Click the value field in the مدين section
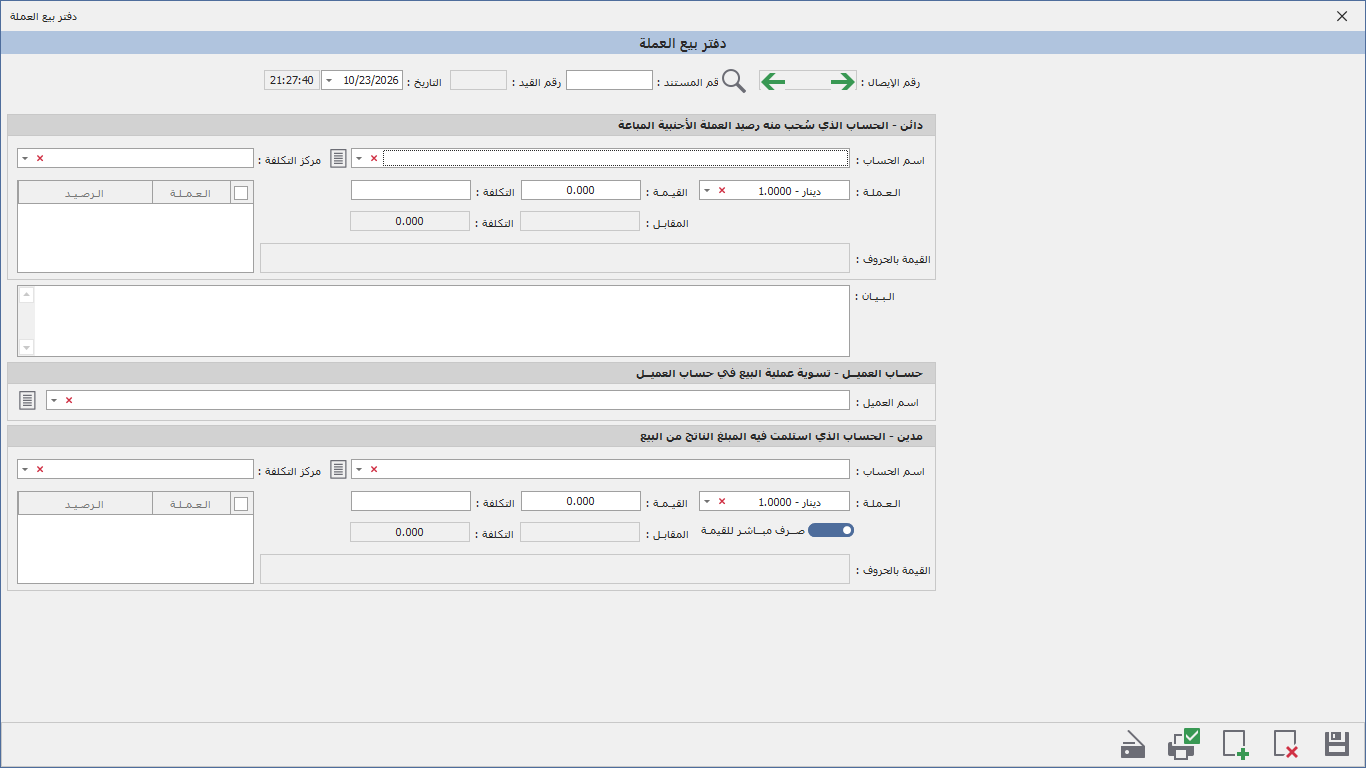Screen dimensions: 1366x768 [x=581, y=501]
